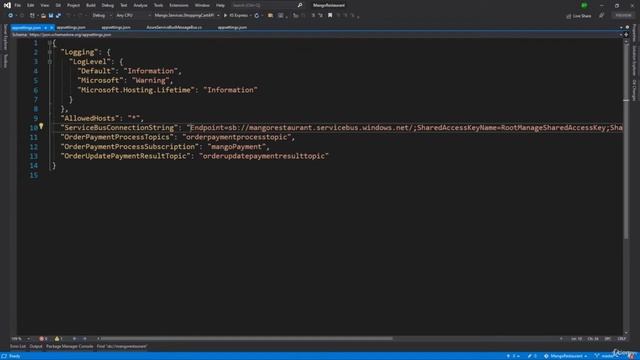Click the horizontal scrollbar thumb

click(x=247, y=338)
